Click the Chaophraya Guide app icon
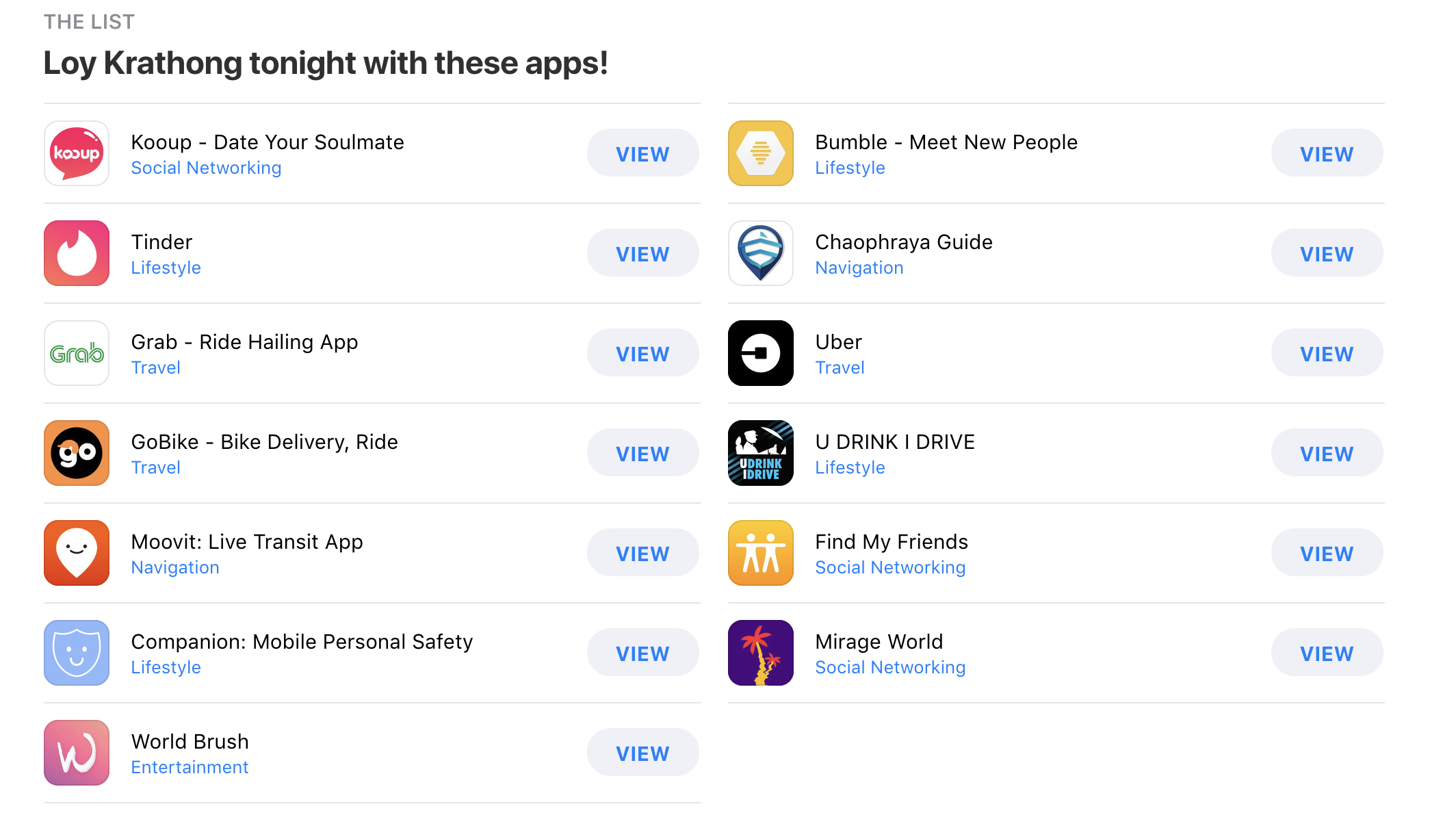This screenshot has height=828, width=1456. (761, 253)
